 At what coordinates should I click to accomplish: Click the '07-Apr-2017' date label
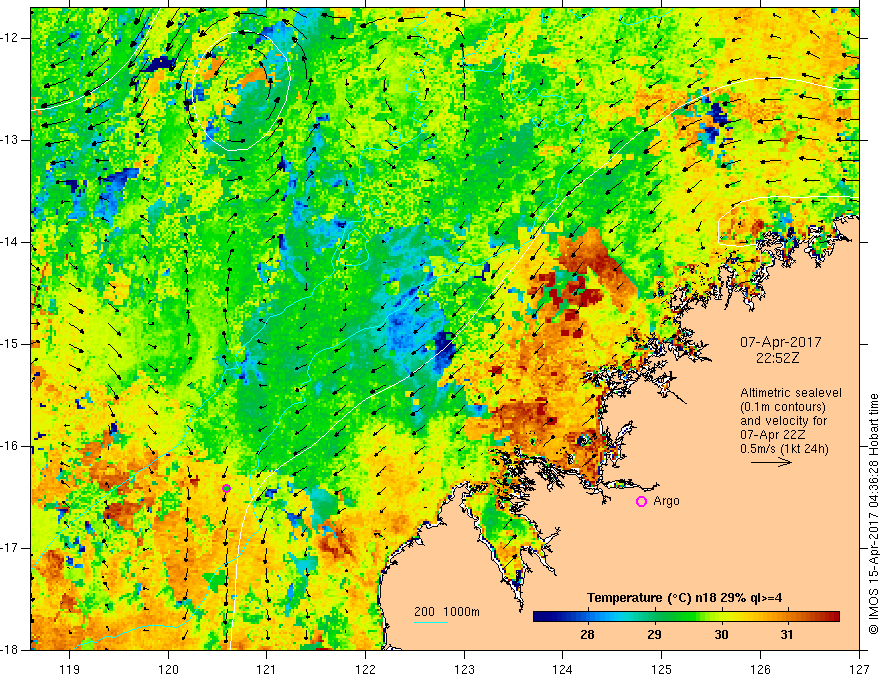[x=781, y=342]
